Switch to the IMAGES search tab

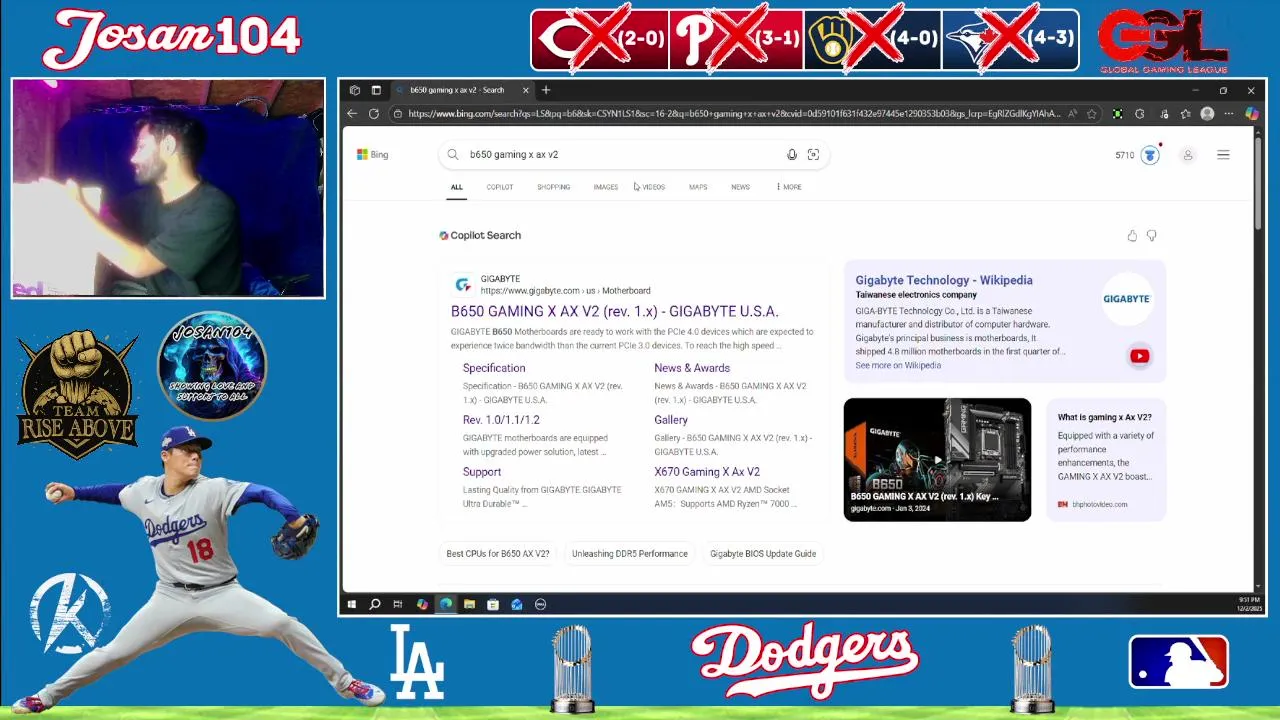(606, 187)
